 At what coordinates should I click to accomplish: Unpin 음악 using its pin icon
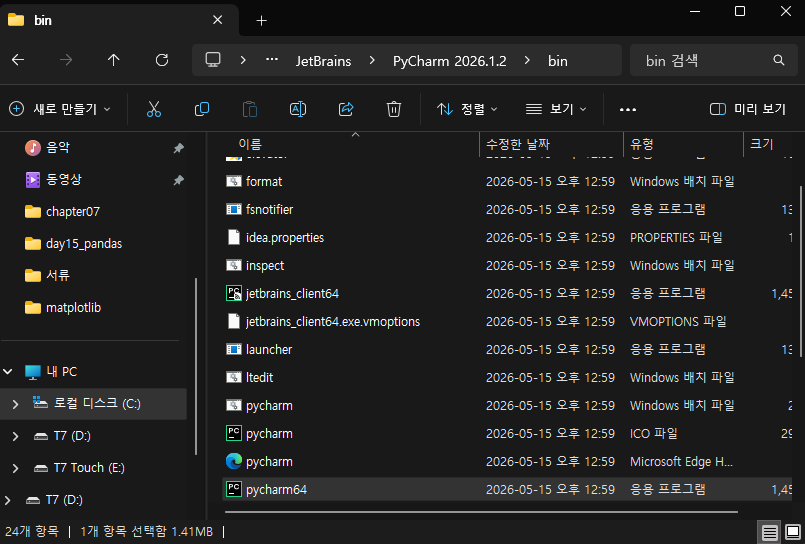[178, 148]
